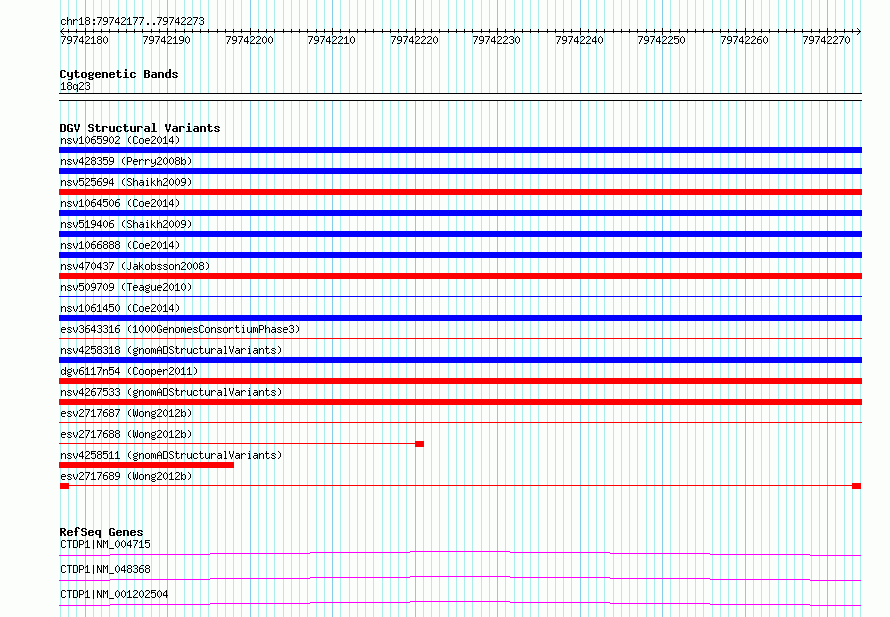Click the blue bar under nsv1061450
890x617 pixels.
[460, 318]
